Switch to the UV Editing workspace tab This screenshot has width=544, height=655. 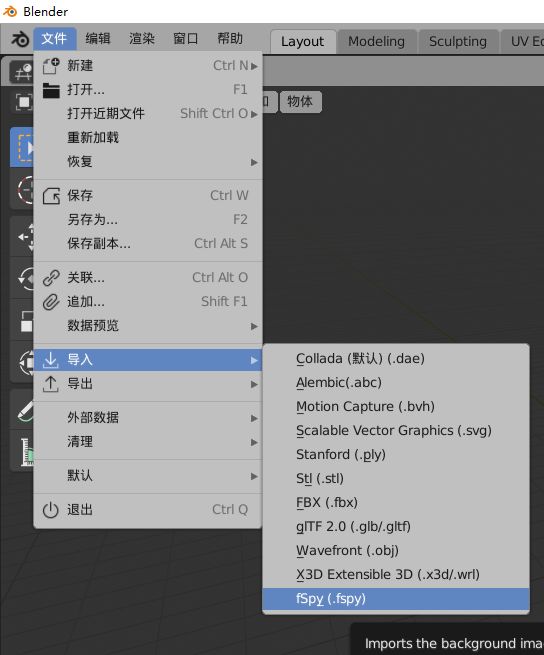(523, 41)
